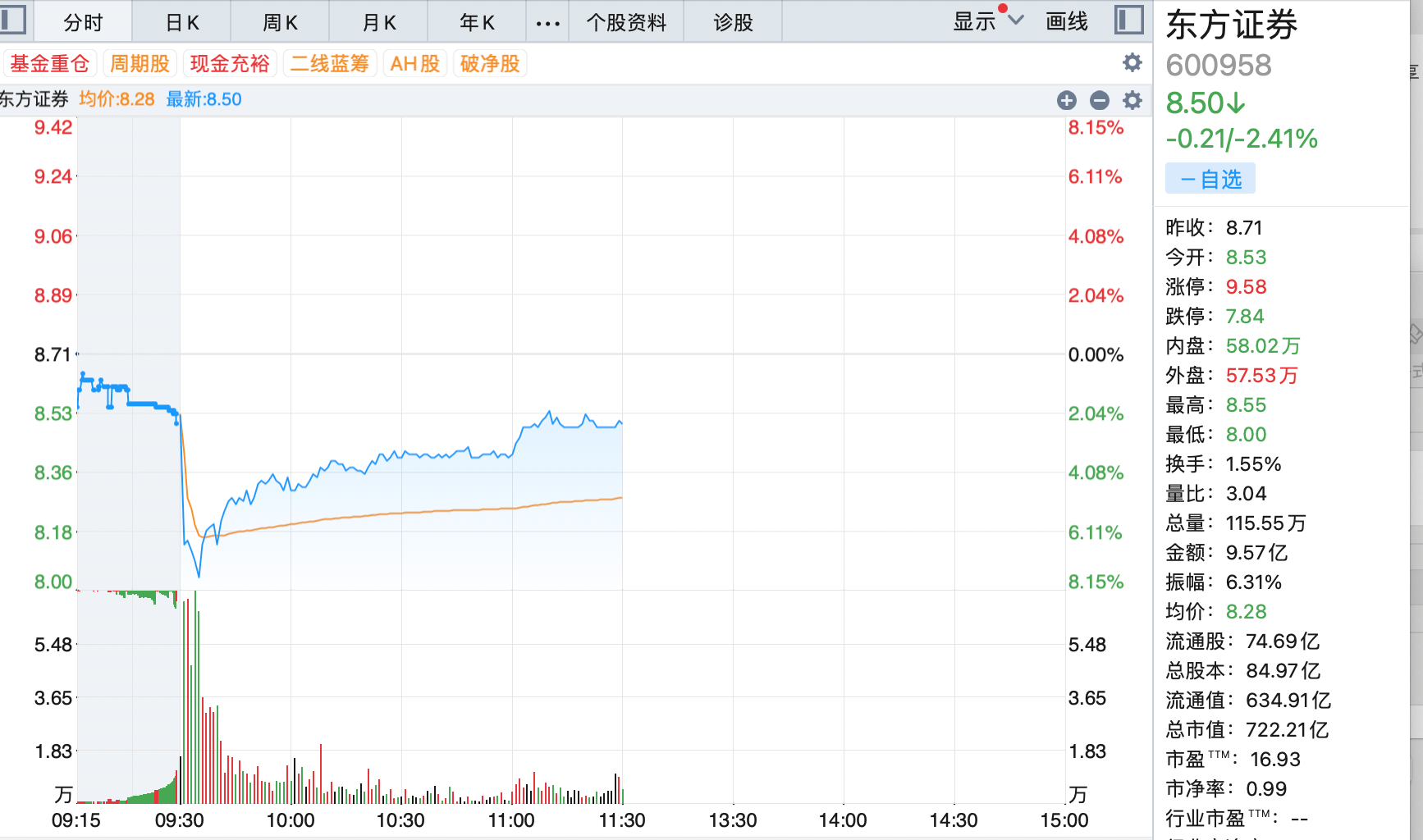Switch to the 周K tab
The width and height of the screenshot is (1423, 840).
[x=280, y=22]
